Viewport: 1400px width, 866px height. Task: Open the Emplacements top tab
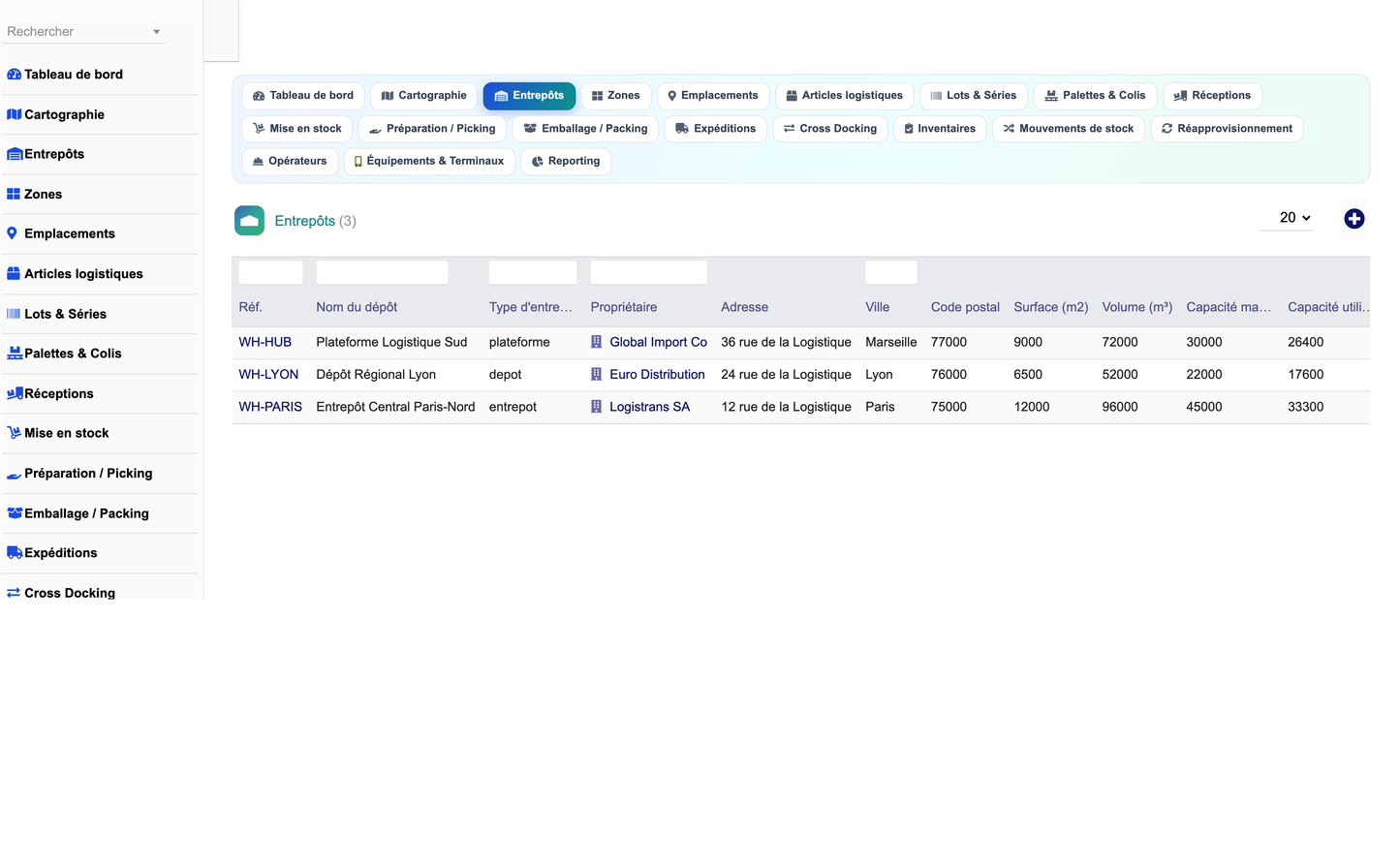coord(713,96)
